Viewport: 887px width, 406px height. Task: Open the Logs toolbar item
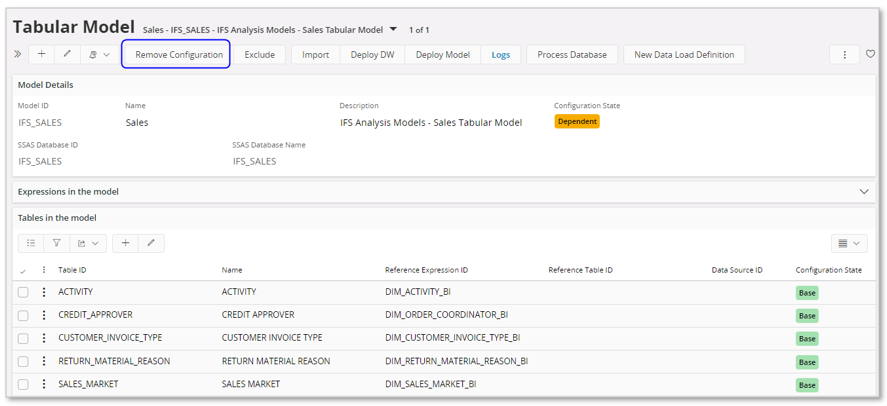(x=500, y=55)
